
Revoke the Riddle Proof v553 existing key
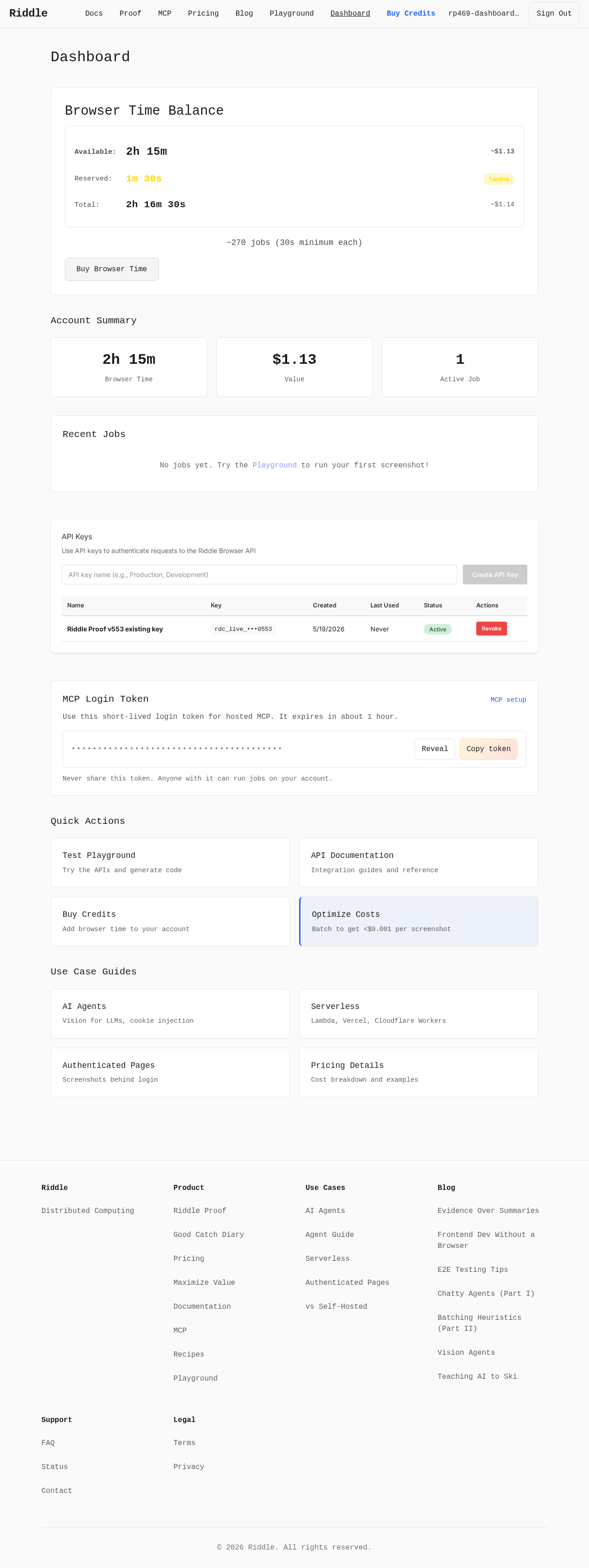click(x=491, y=629)
